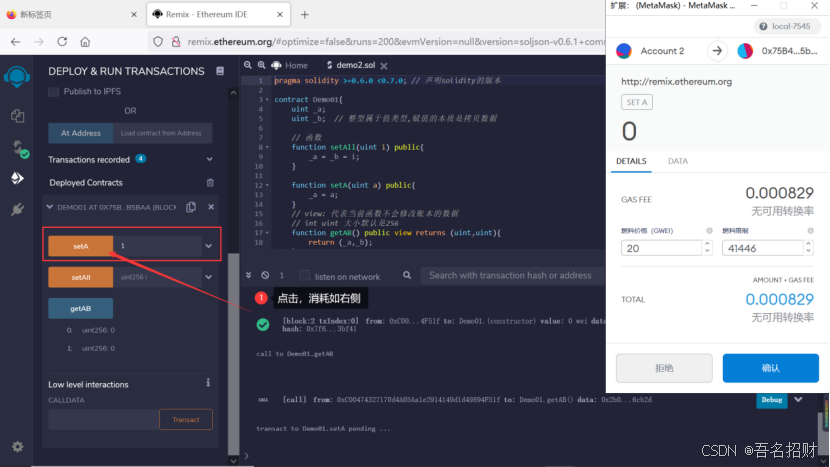Copy the DEMO01 contract address

[191, 207]
